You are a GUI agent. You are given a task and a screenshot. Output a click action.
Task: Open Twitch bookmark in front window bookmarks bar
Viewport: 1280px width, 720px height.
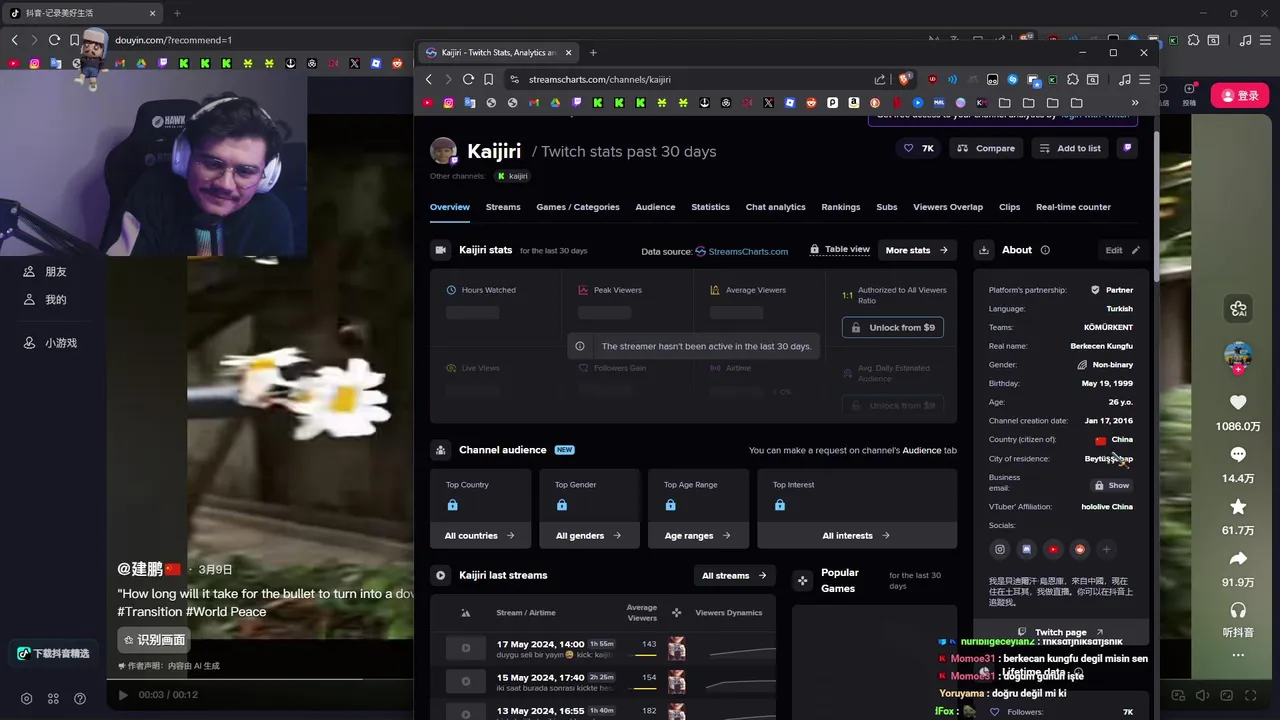pyautogui.click(x=576, y=102)
